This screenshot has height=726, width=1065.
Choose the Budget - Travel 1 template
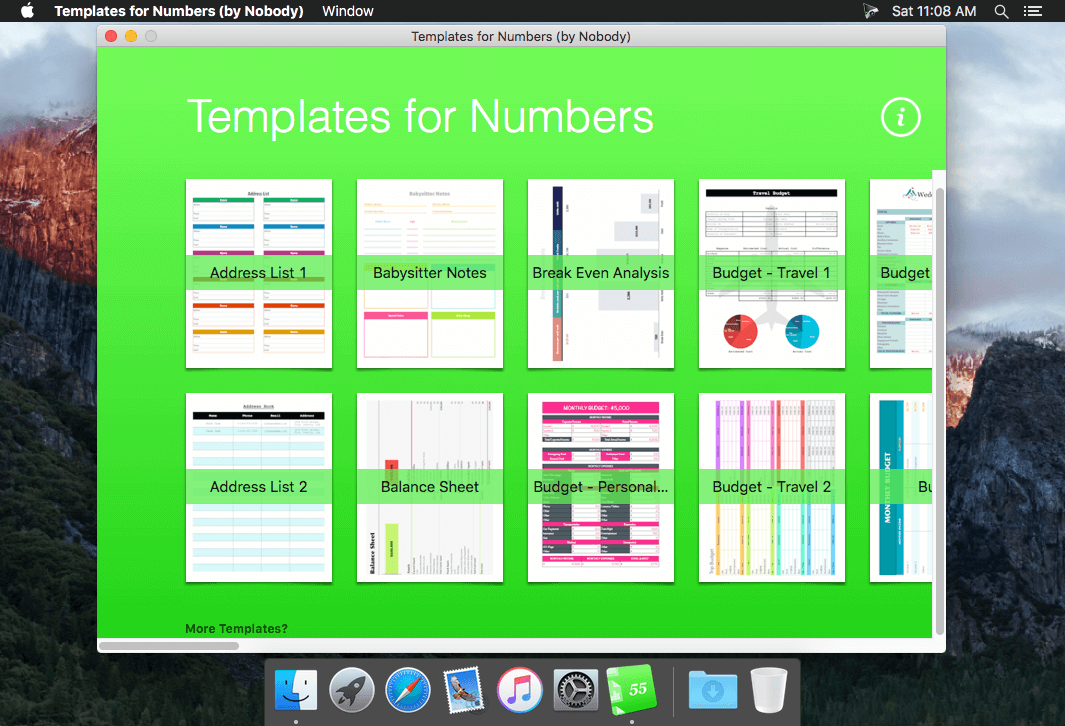click(772, 274)
